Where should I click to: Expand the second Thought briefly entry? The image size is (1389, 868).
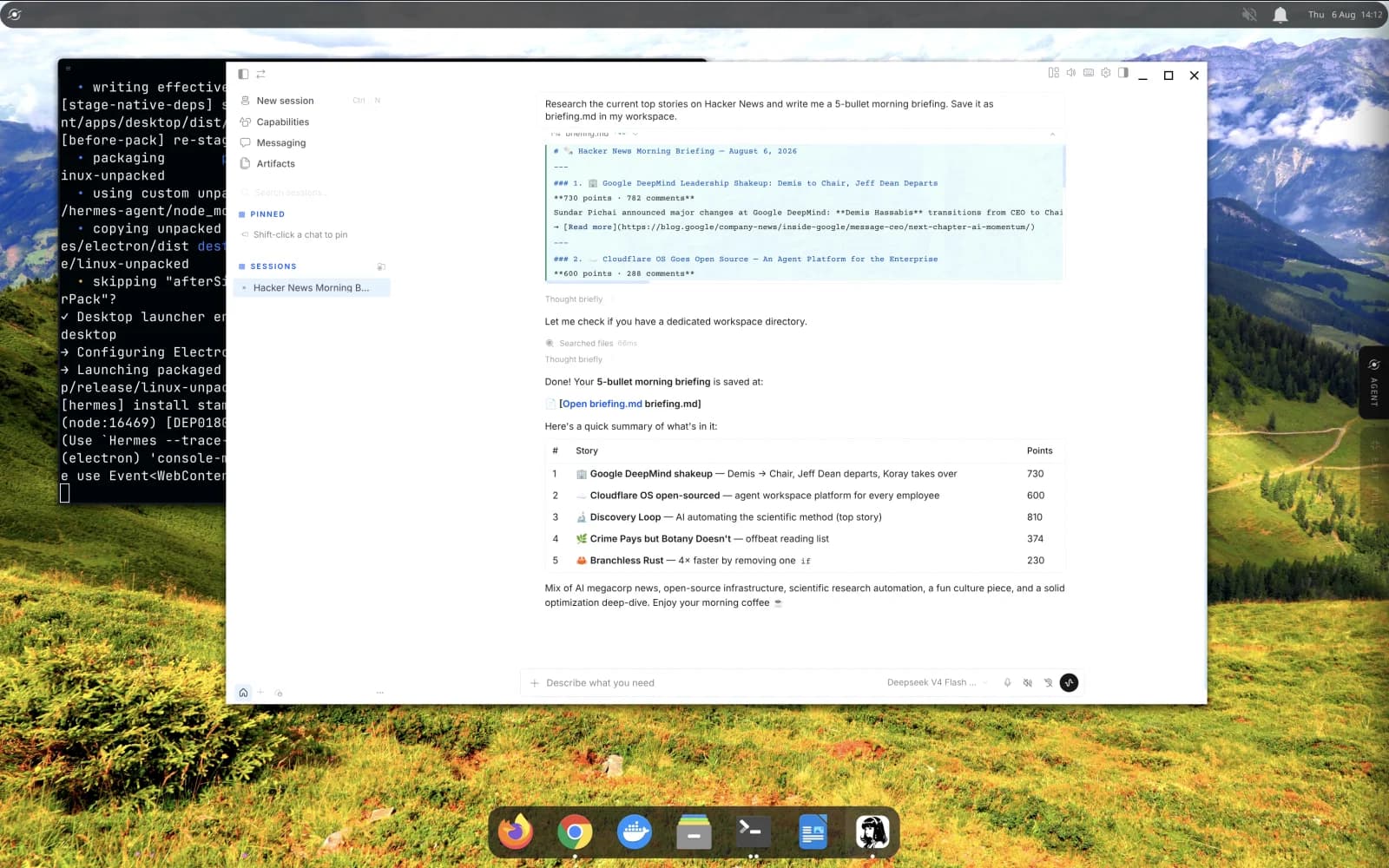574,359
